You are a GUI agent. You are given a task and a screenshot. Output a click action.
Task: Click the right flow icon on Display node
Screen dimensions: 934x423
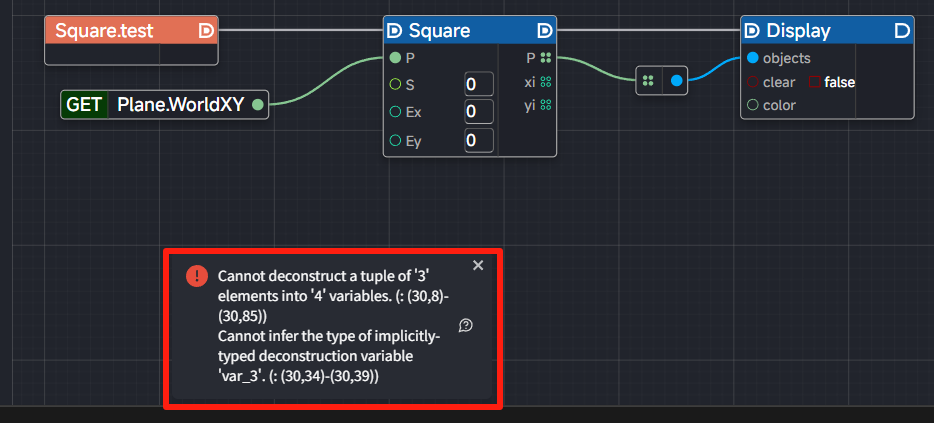pos(902,31)
